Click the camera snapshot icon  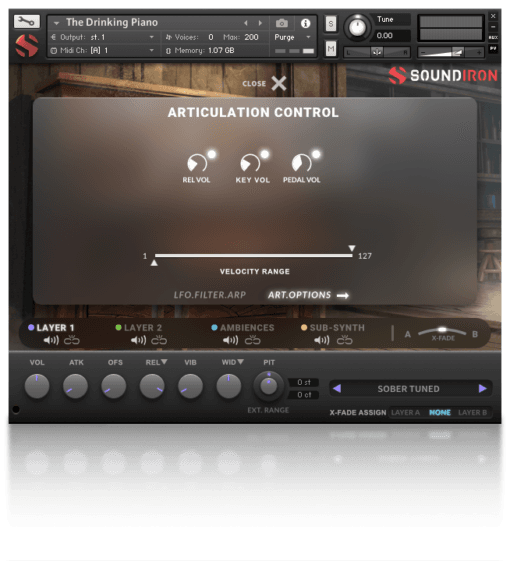(282, 23)
